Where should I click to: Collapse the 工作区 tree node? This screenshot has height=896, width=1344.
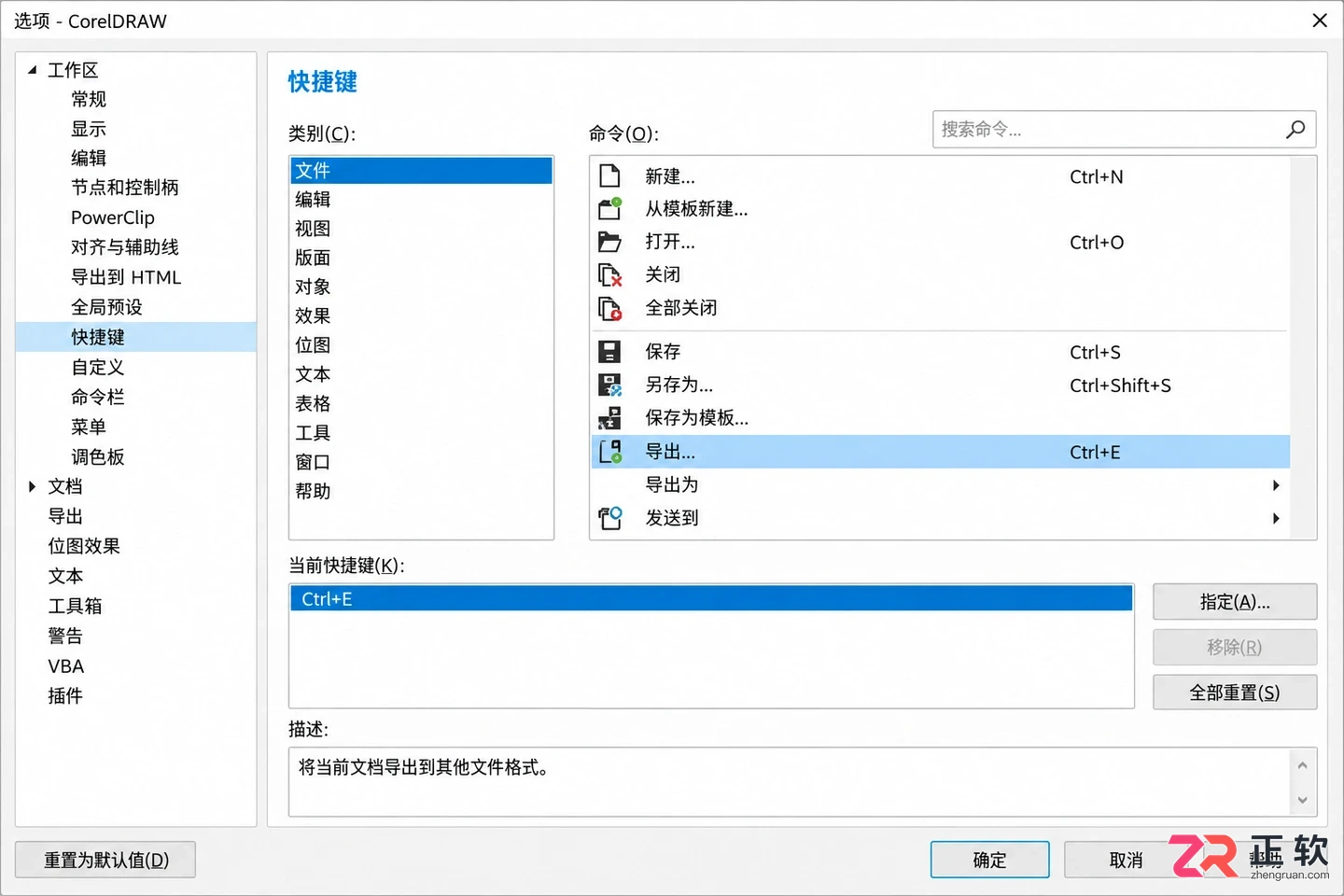(x=32, y=70)
